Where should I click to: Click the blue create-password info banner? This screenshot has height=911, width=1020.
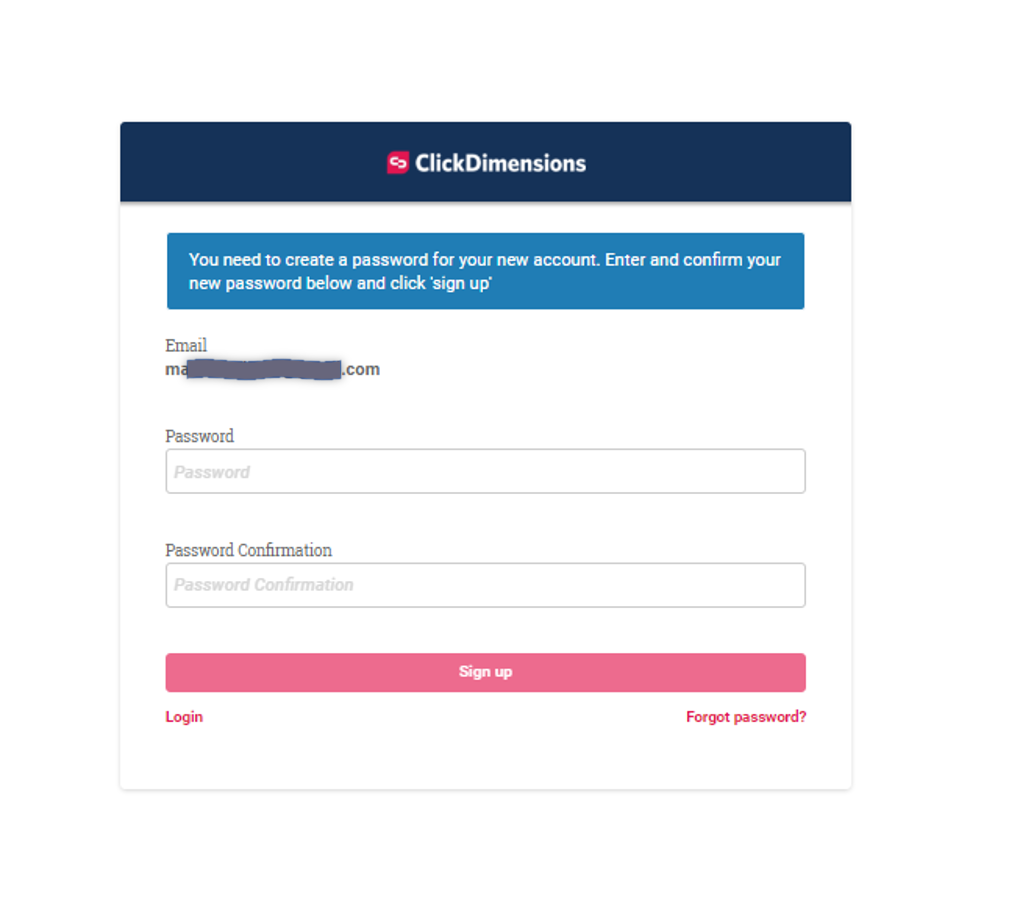pyautogui.click(x=485, y=271)
